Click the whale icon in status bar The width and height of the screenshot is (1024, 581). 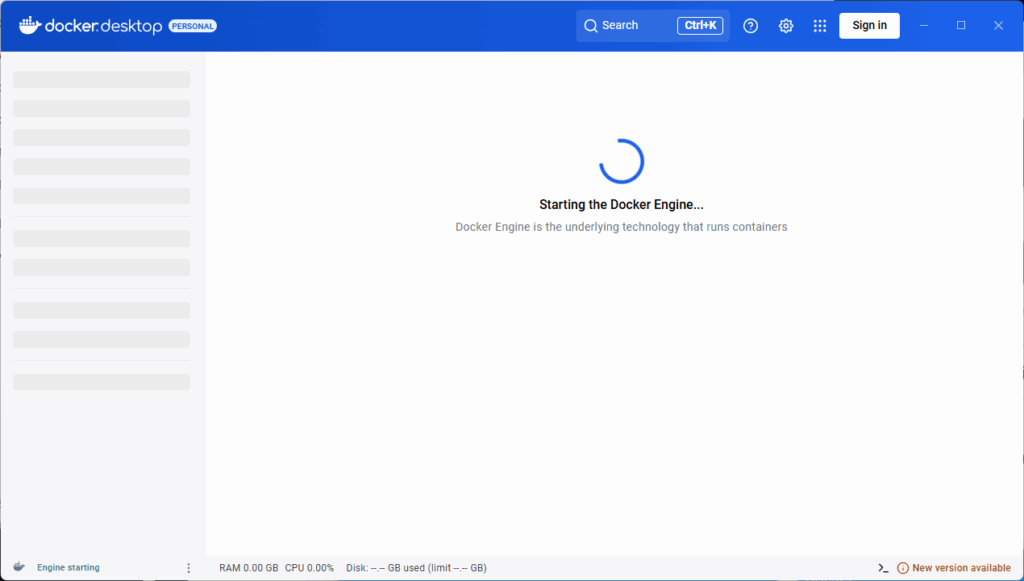coord(19,567)
